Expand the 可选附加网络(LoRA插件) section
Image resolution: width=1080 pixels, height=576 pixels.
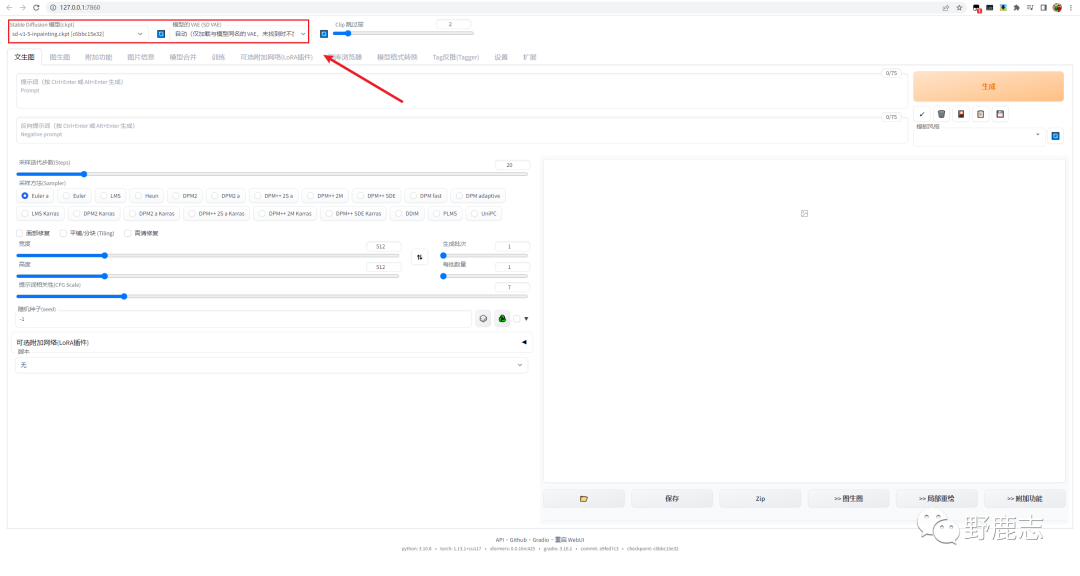coord(271,342)
